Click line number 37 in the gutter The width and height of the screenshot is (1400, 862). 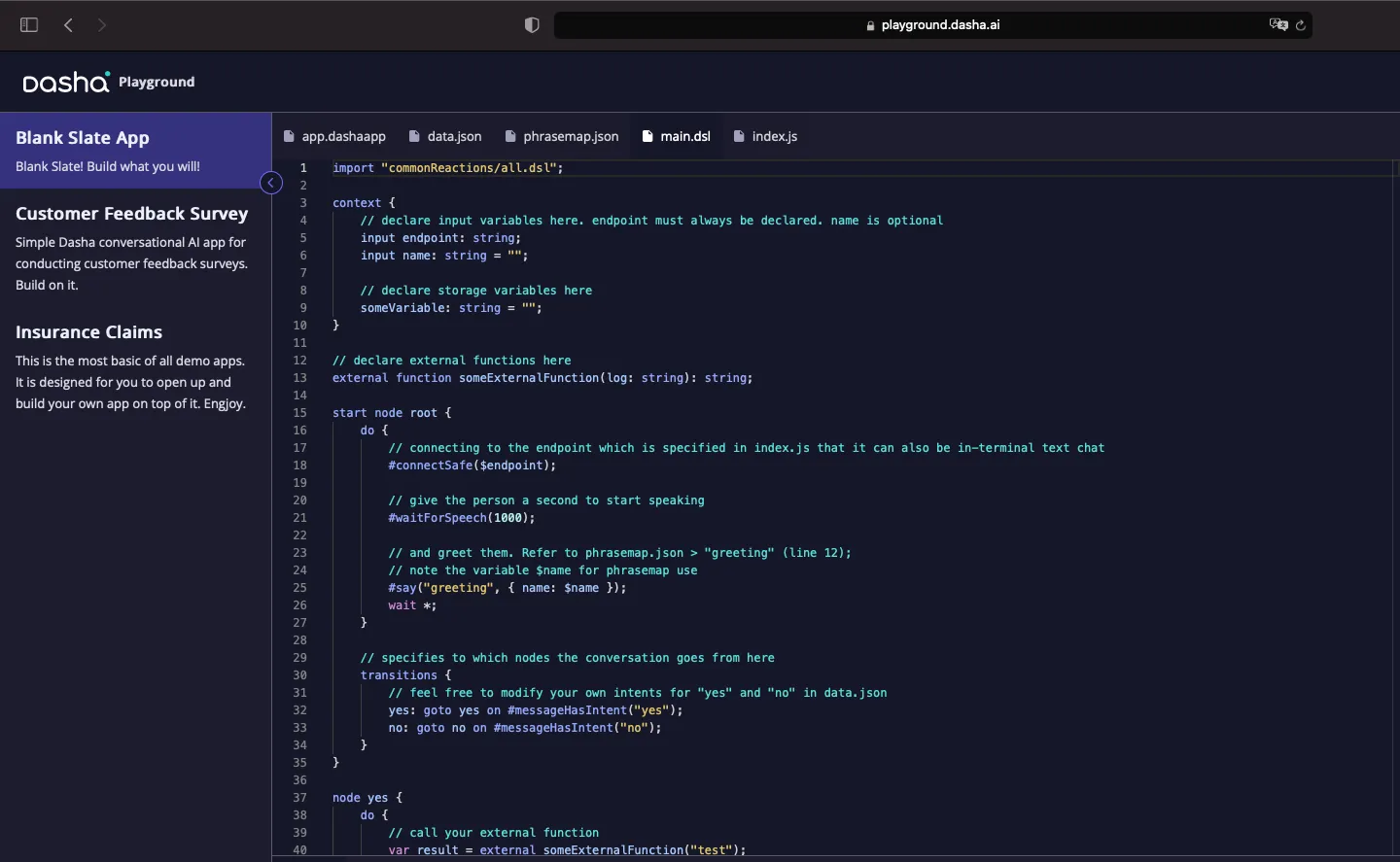click(x=300, y=798)
